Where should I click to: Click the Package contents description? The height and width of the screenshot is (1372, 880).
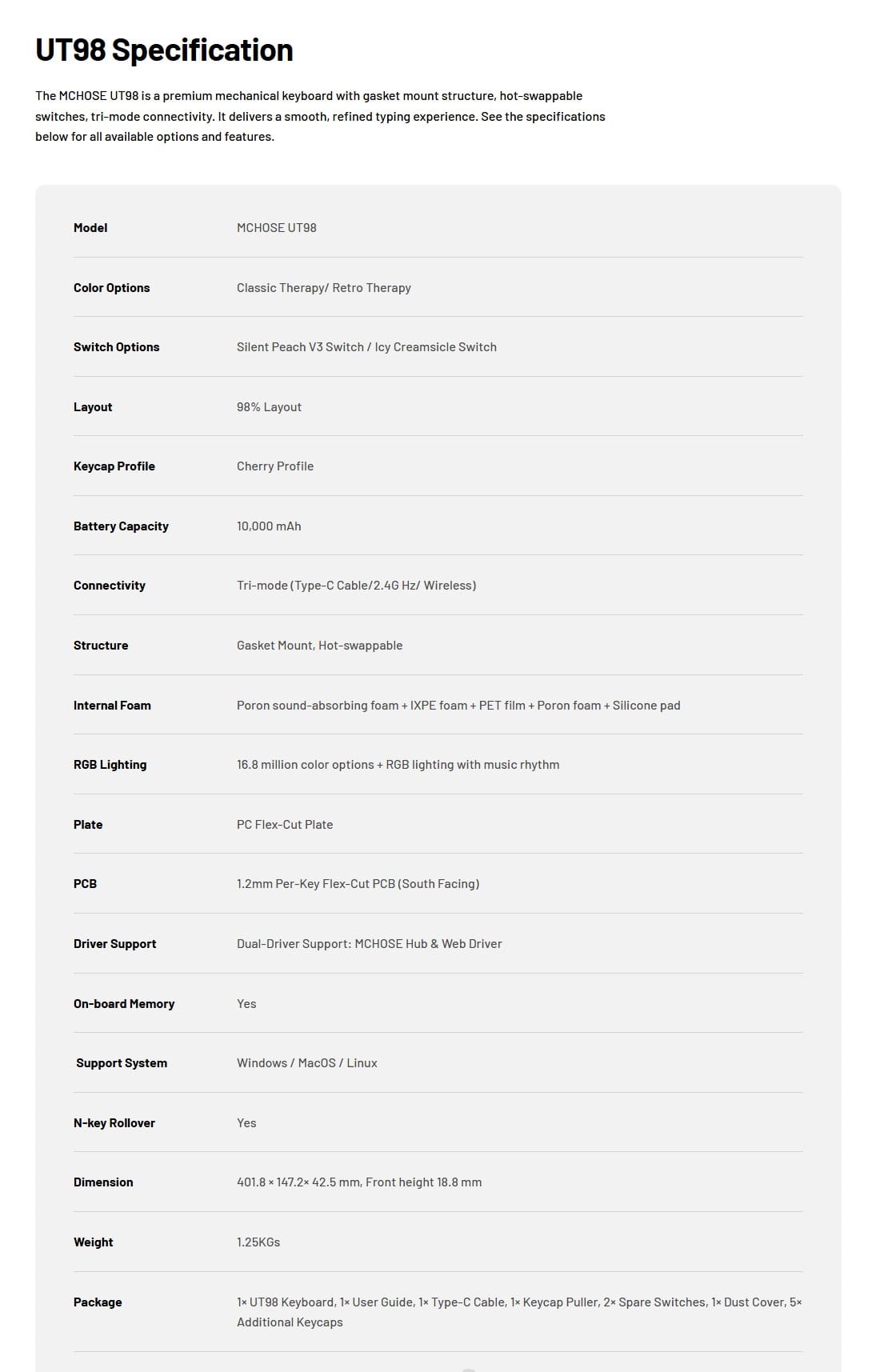point(519,1312)
